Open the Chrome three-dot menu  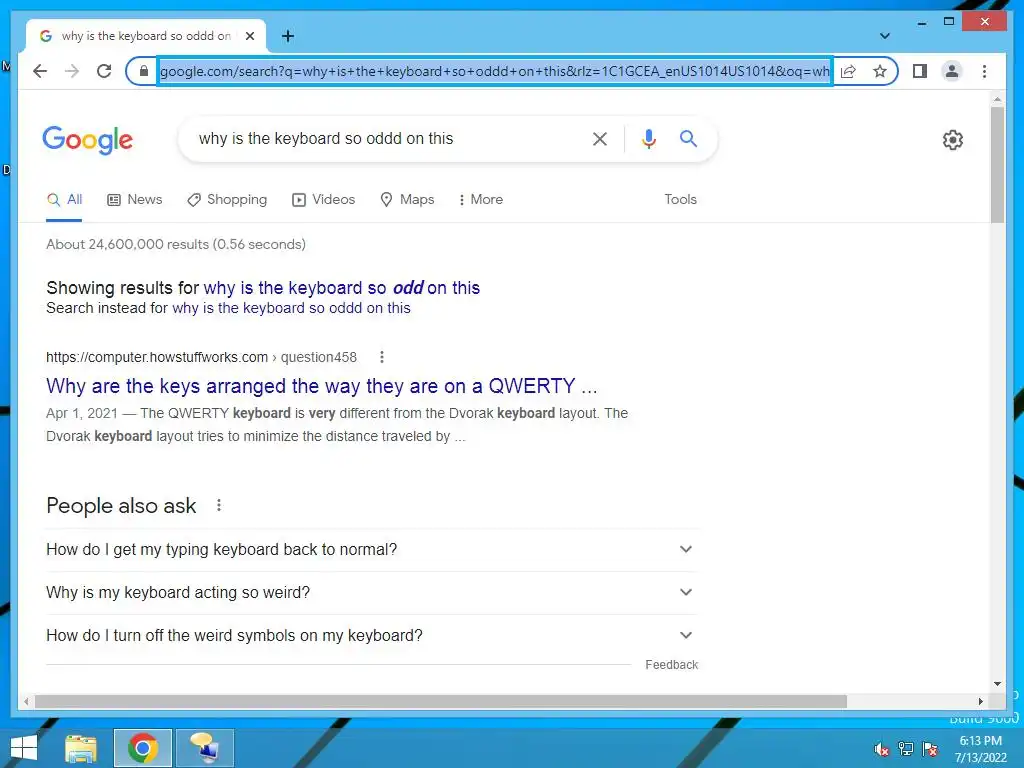984,71
